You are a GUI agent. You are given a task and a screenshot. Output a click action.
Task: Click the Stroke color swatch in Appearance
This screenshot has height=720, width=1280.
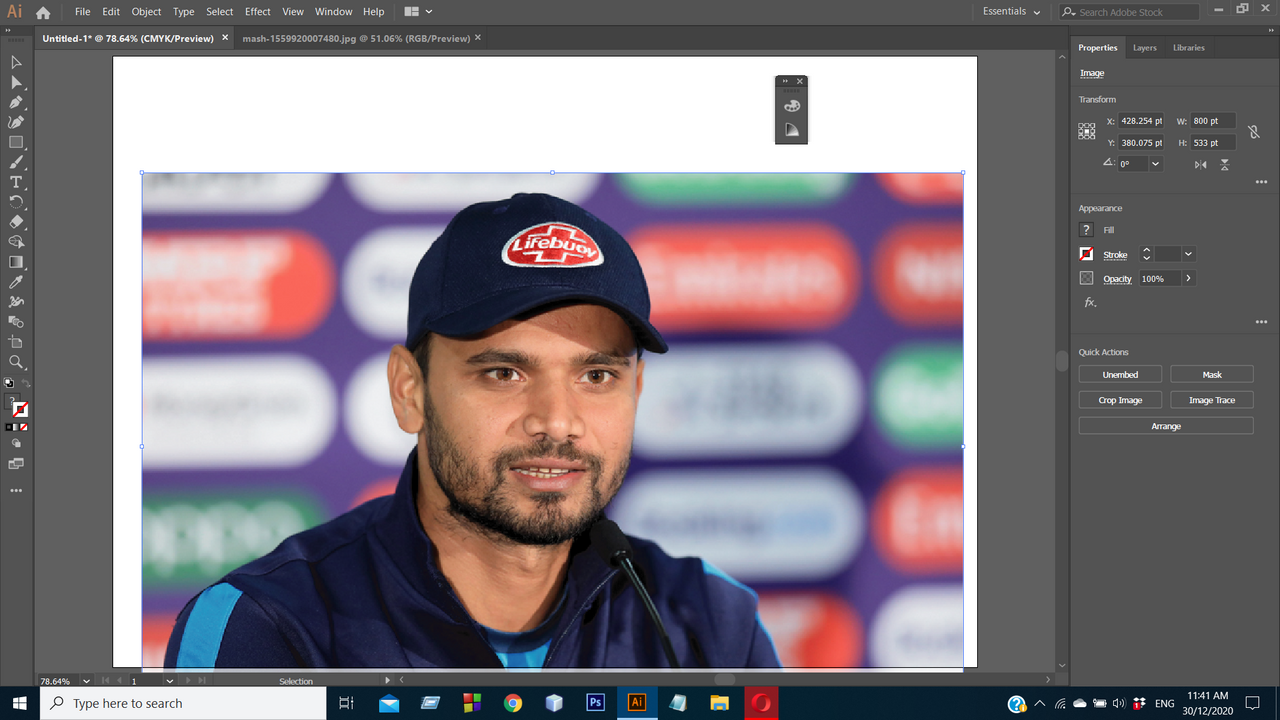(1087, 254)
